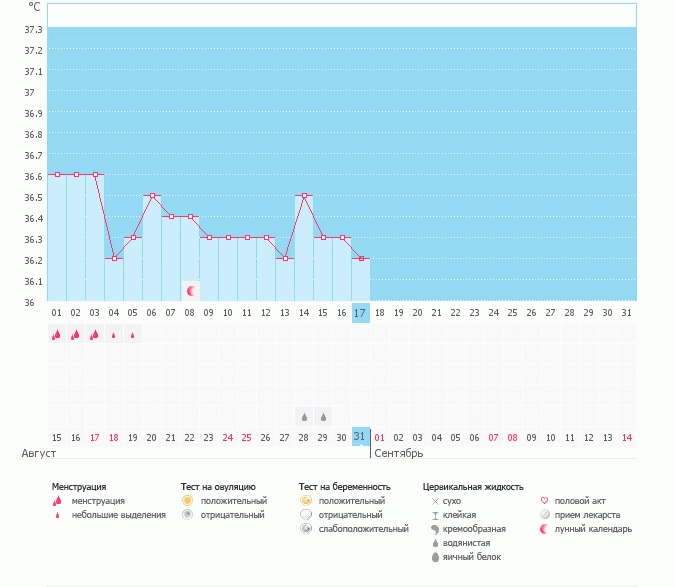Viewport: 675px width, 587px height.
Task: Click the watery fluid icon above August 28
Action: tap(304, 415)
